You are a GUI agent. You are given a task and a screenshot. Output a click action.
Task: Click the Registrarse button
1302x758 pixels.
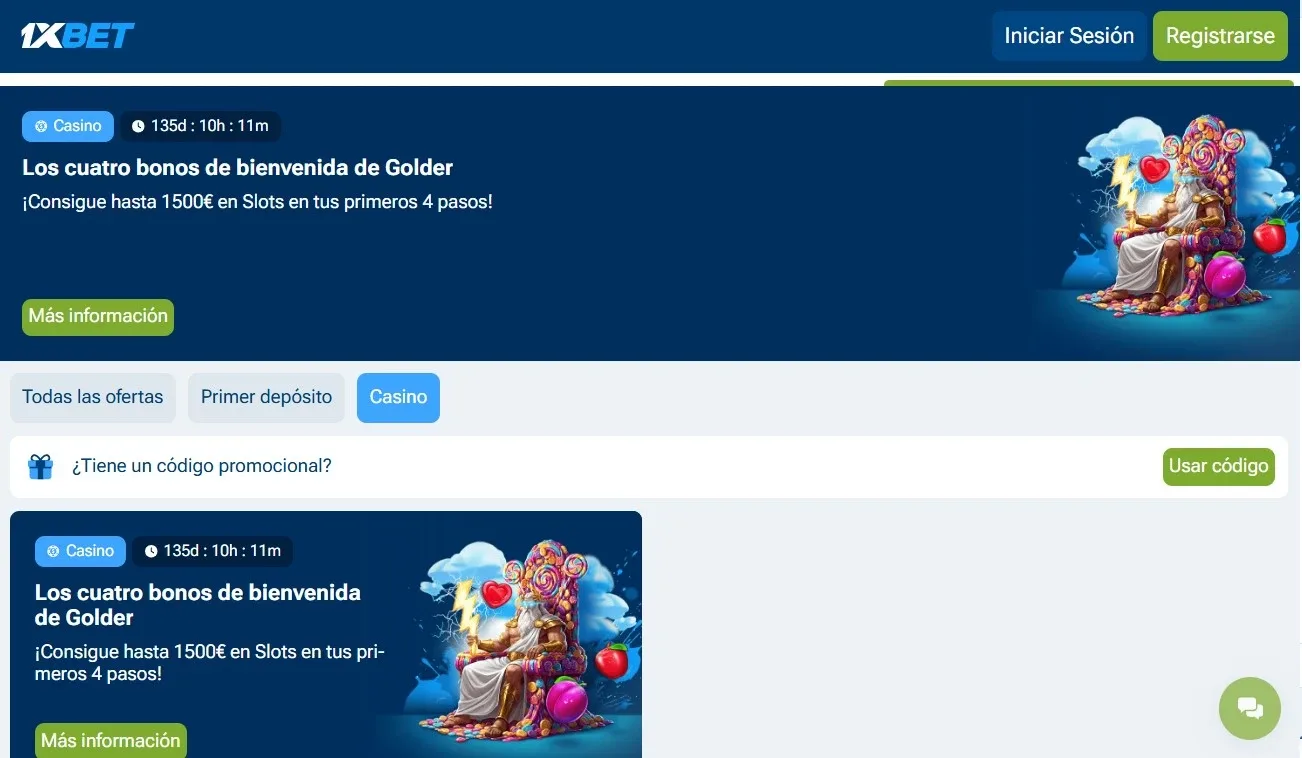point(1220,36)
